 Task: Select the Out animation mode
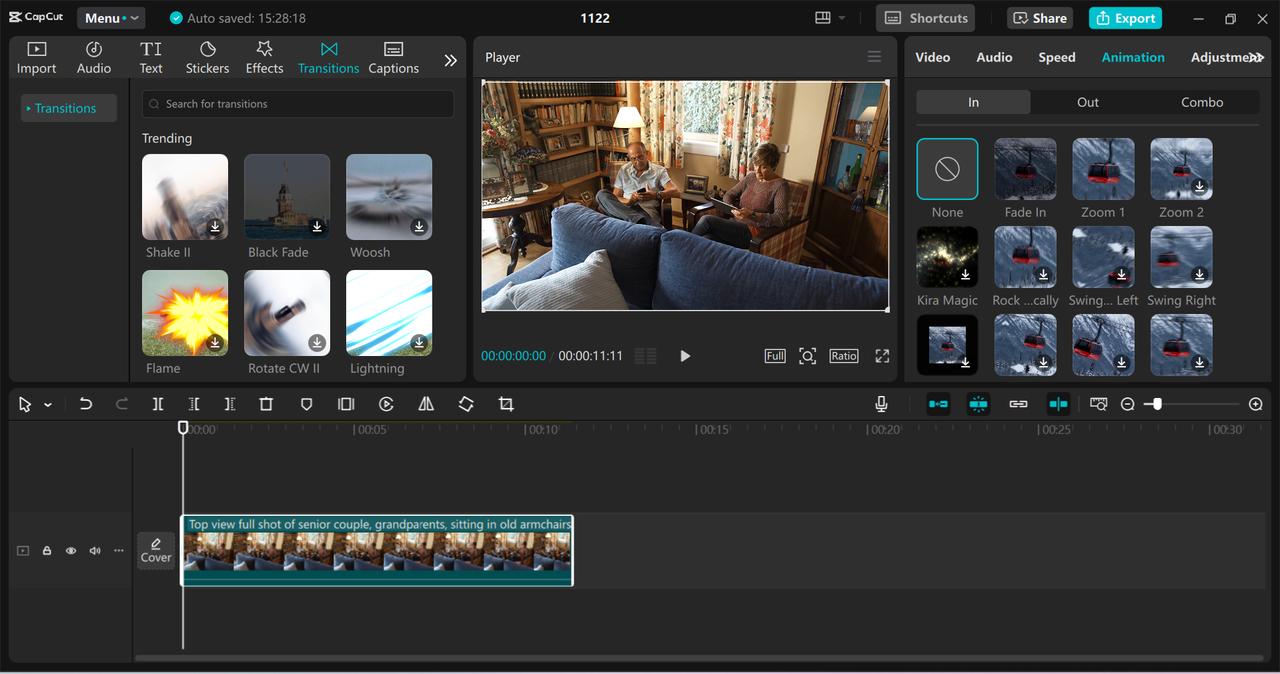(1088, 102)
